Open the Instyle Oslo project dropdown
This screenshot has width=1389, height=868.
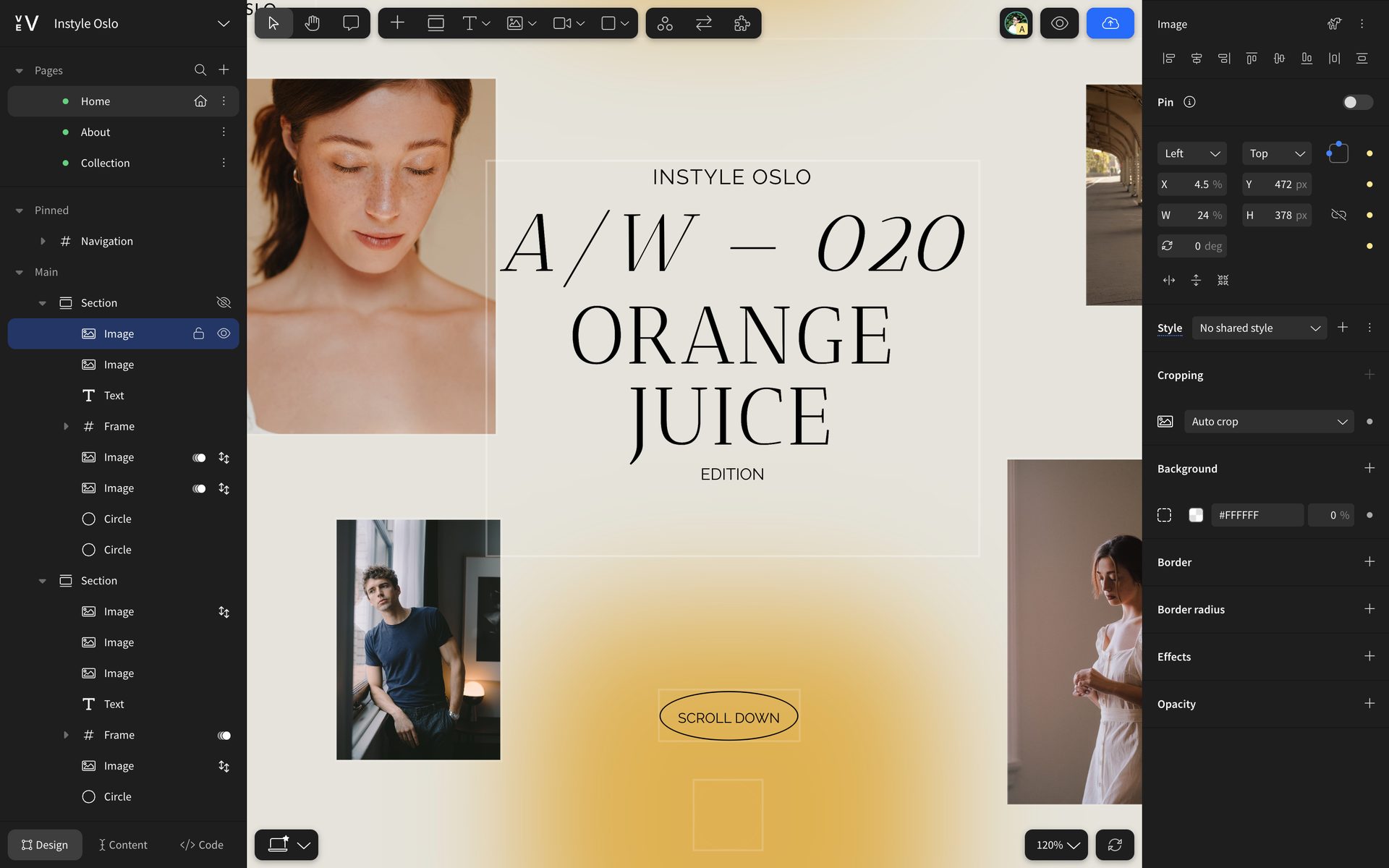[224, 24]
